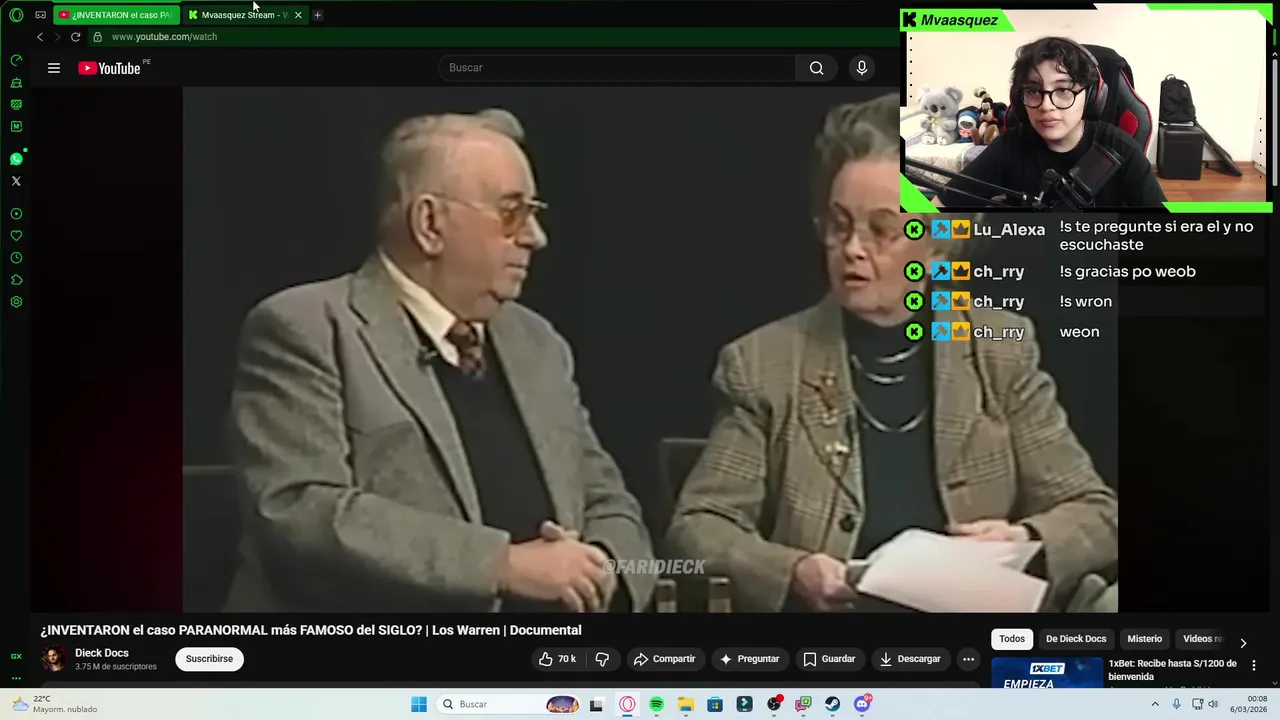This screenshot has width=1280, height=720.
Task: Open Extensions cube icon in sidebar
Action: [16, 280]
